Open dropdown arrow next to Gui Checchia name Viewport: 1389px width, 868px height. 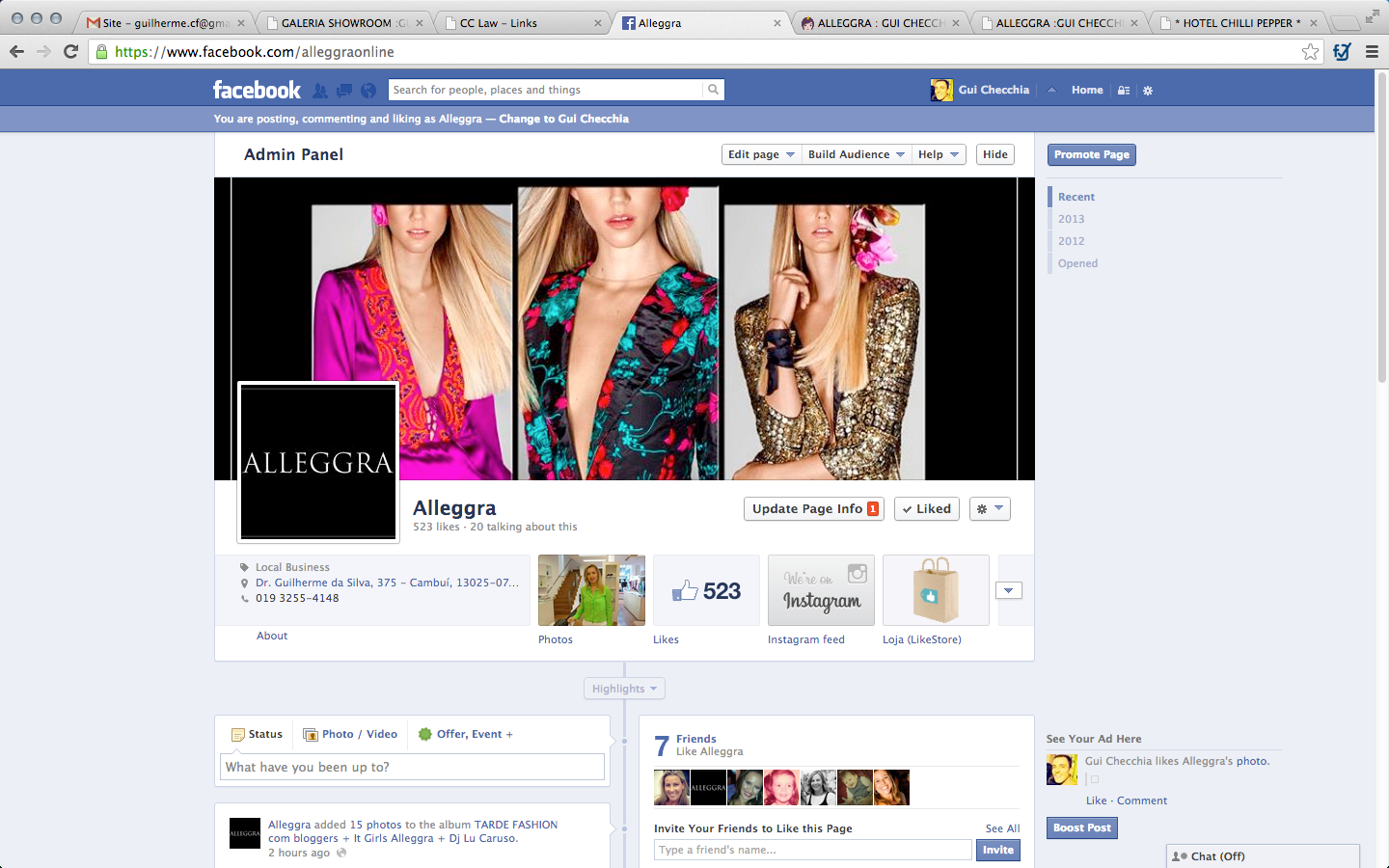1051,91
